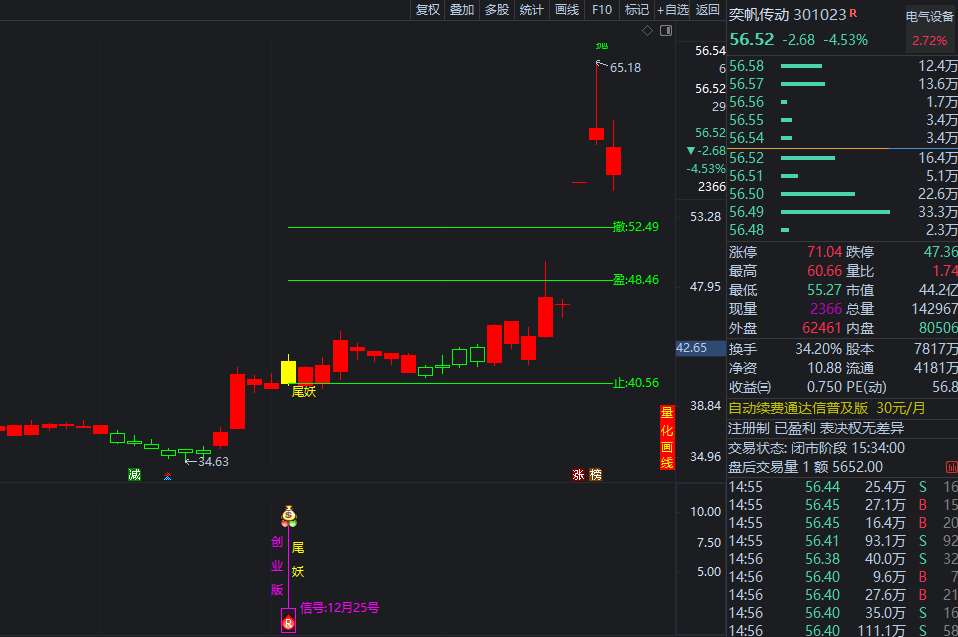Click the red R badge beside stock code
The width and height of the screenshot is (958, 637).
(854, 14)
